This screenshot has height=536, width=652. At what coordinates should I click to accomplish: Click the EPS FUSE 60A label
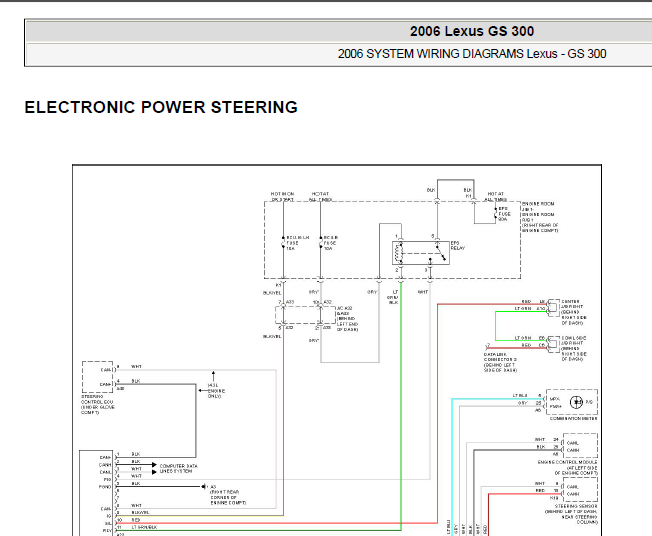504,214
